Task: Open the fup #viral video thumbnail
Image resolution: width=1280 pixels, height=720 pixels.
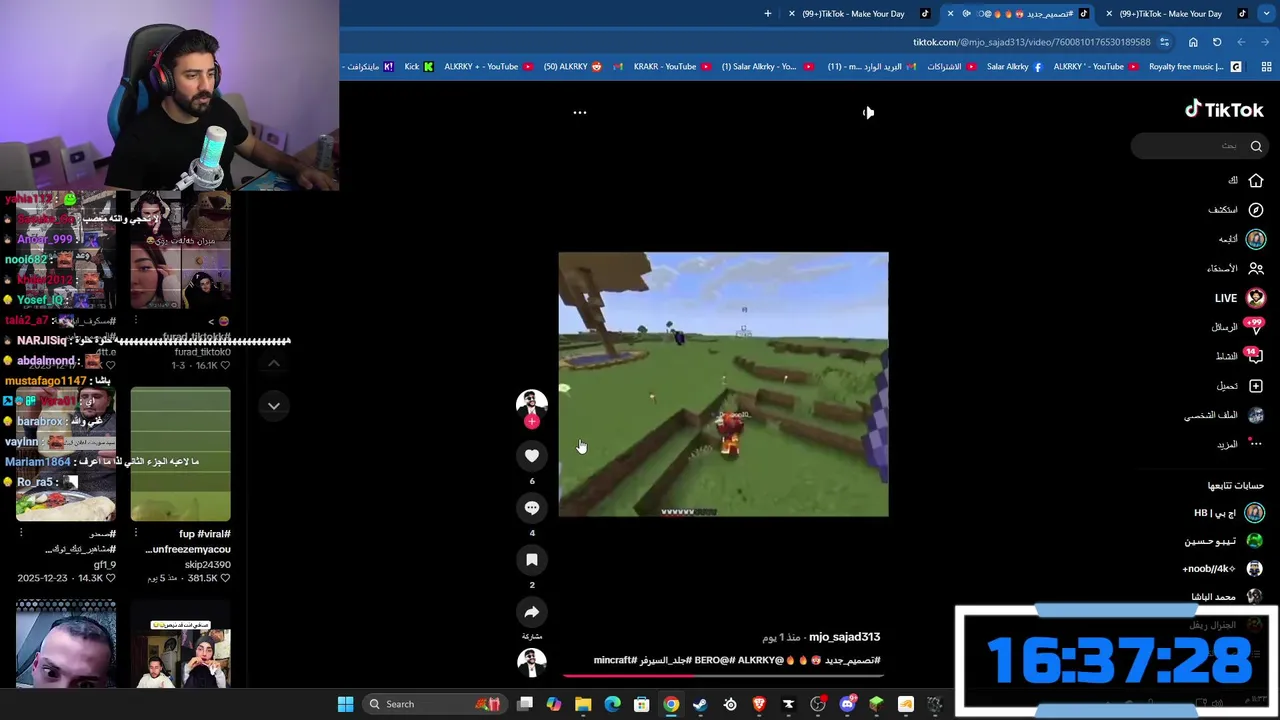Action: (x=180, y=455)
